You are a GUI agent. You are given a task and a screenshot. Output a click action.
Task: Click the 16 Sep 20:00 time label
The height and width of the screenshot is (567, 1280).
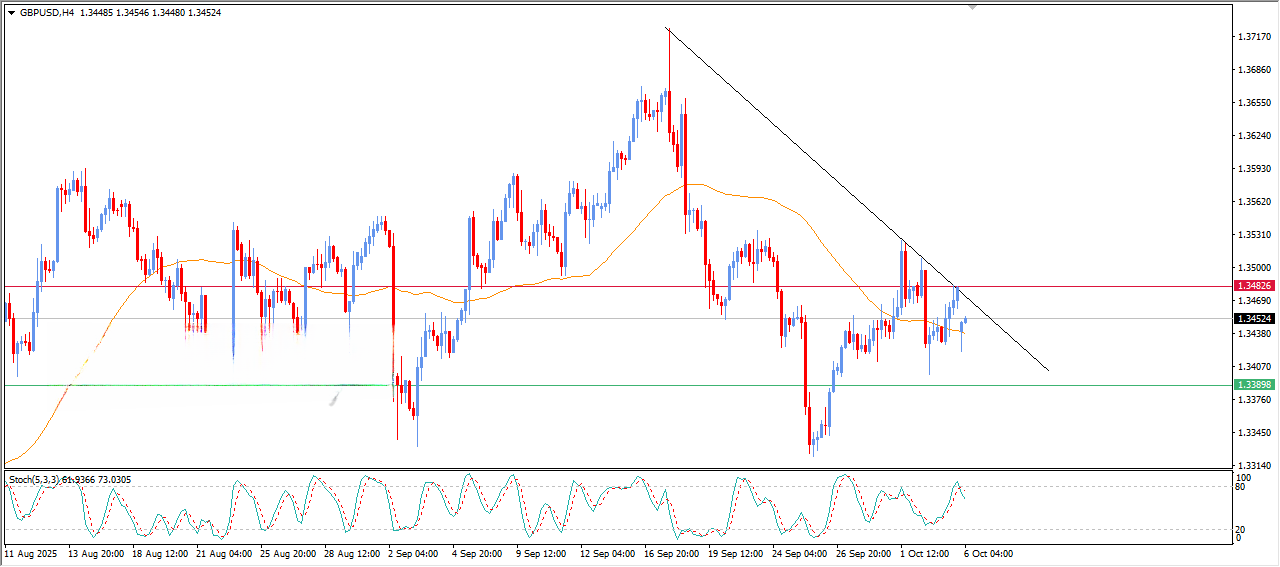coord(671,553)
